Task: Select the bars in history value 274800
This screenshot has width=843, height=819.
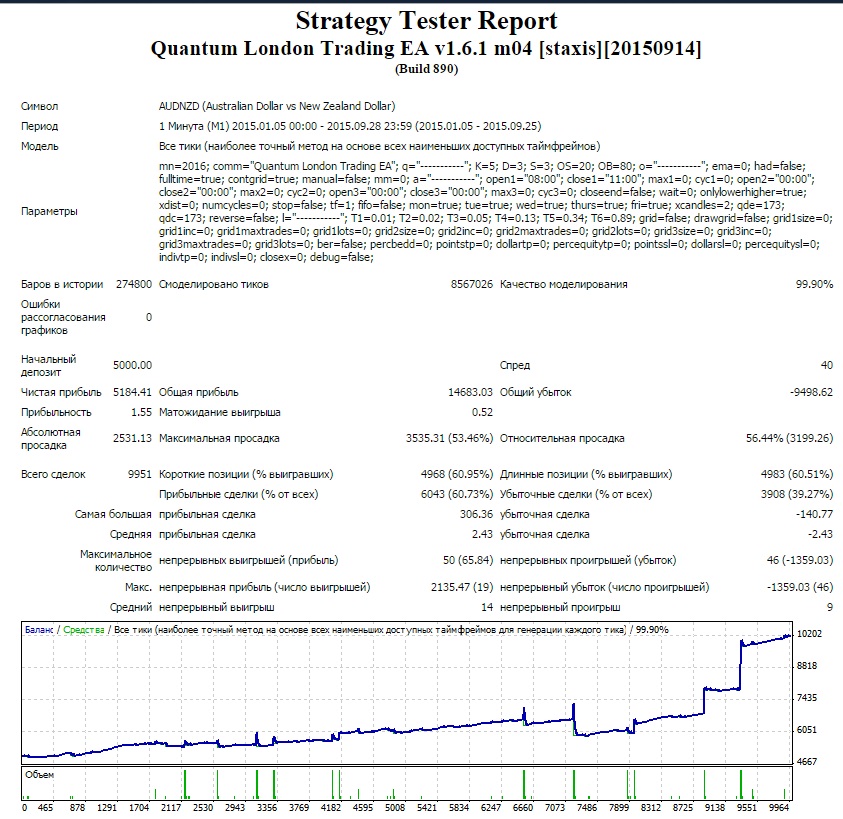Action: 134,284
